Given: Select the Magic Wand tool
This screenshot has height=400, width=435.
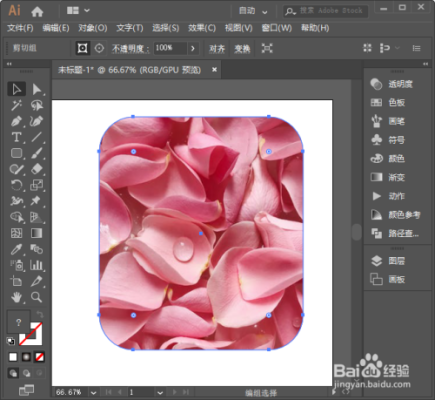Looking at the screenshot, I should tap(16, 105).
